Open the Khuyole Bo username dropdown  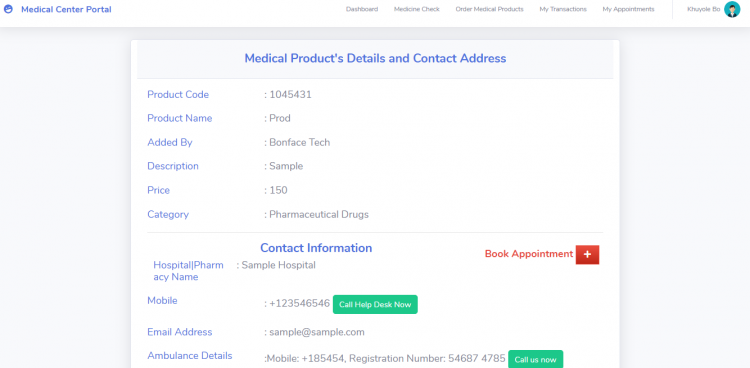tap(703, 9)
